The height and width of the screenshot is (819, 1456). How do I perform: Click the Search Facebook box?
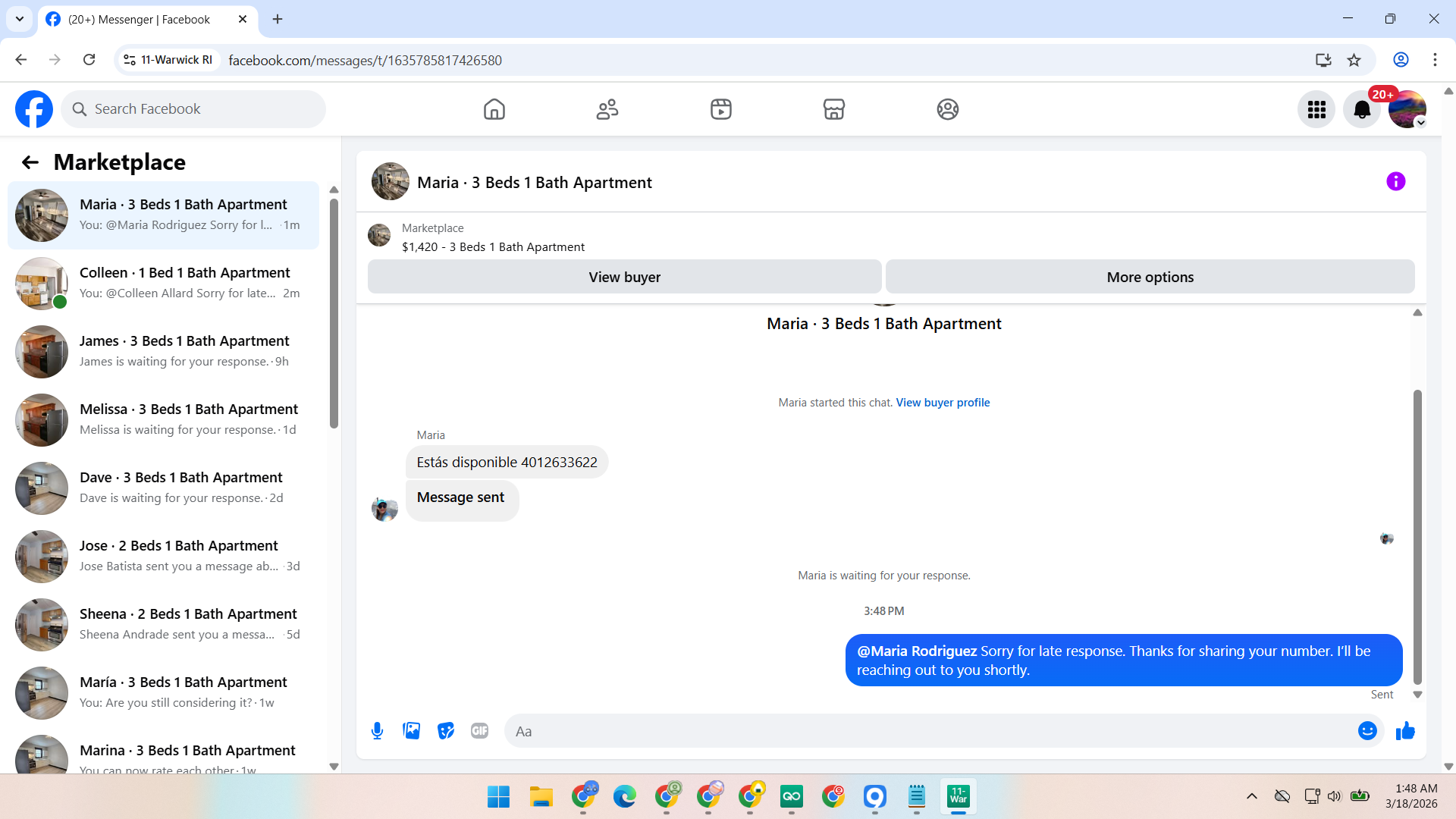tap(193, 109)
